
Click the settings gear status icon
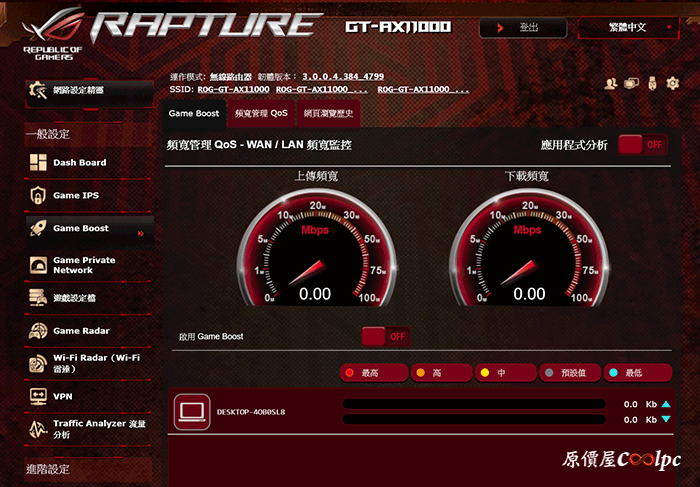pos(672,83)
